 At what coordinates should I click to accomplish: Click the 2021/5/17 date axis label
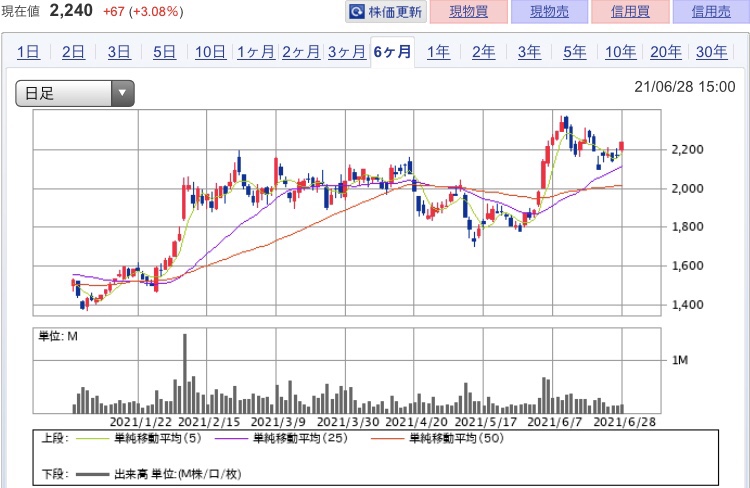pyautogui.click(x=485, y=422)
